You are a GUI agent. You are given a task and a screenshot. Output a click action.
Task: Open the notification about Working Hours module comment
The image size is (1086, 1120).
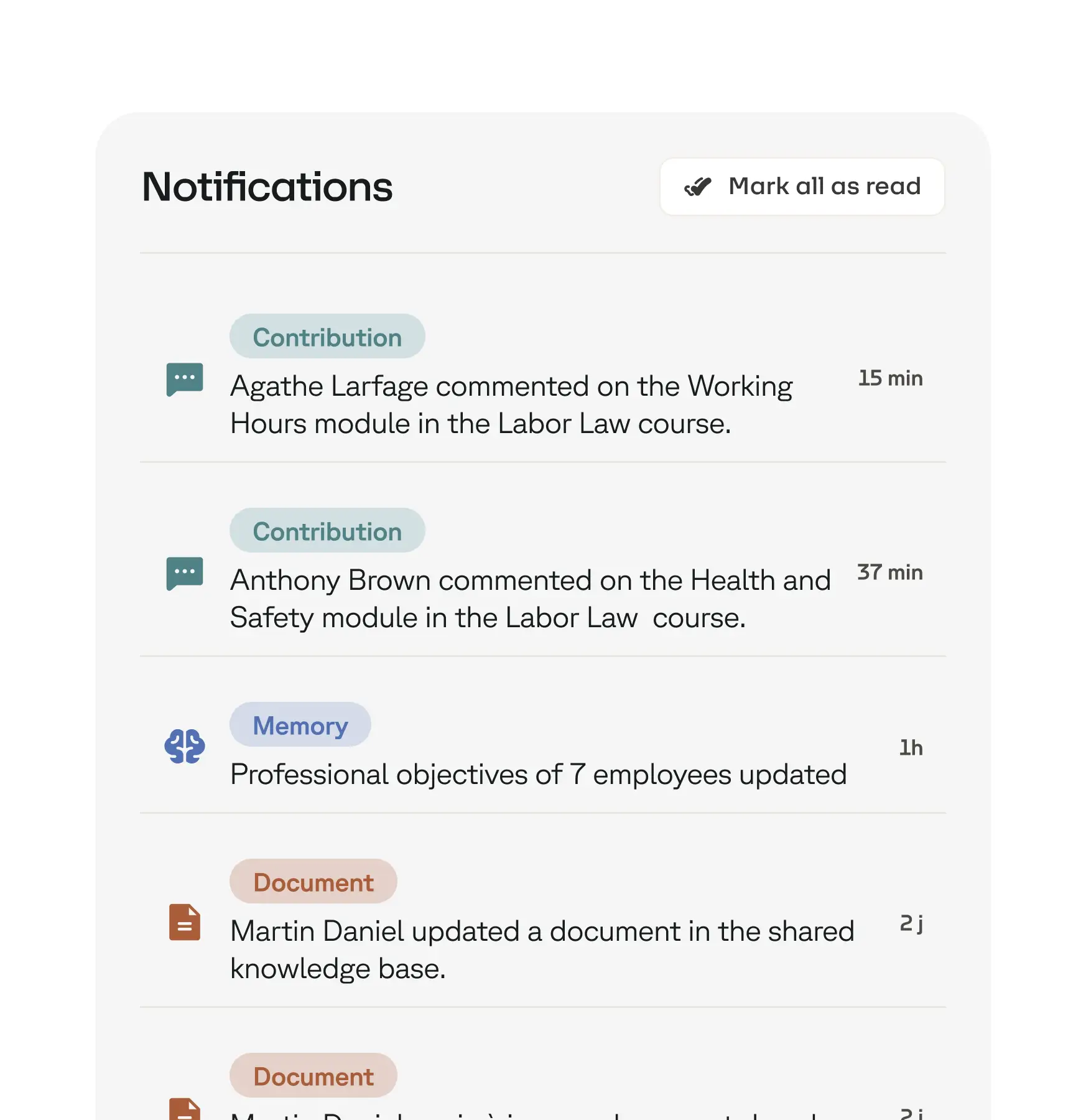tap(511, 404)
